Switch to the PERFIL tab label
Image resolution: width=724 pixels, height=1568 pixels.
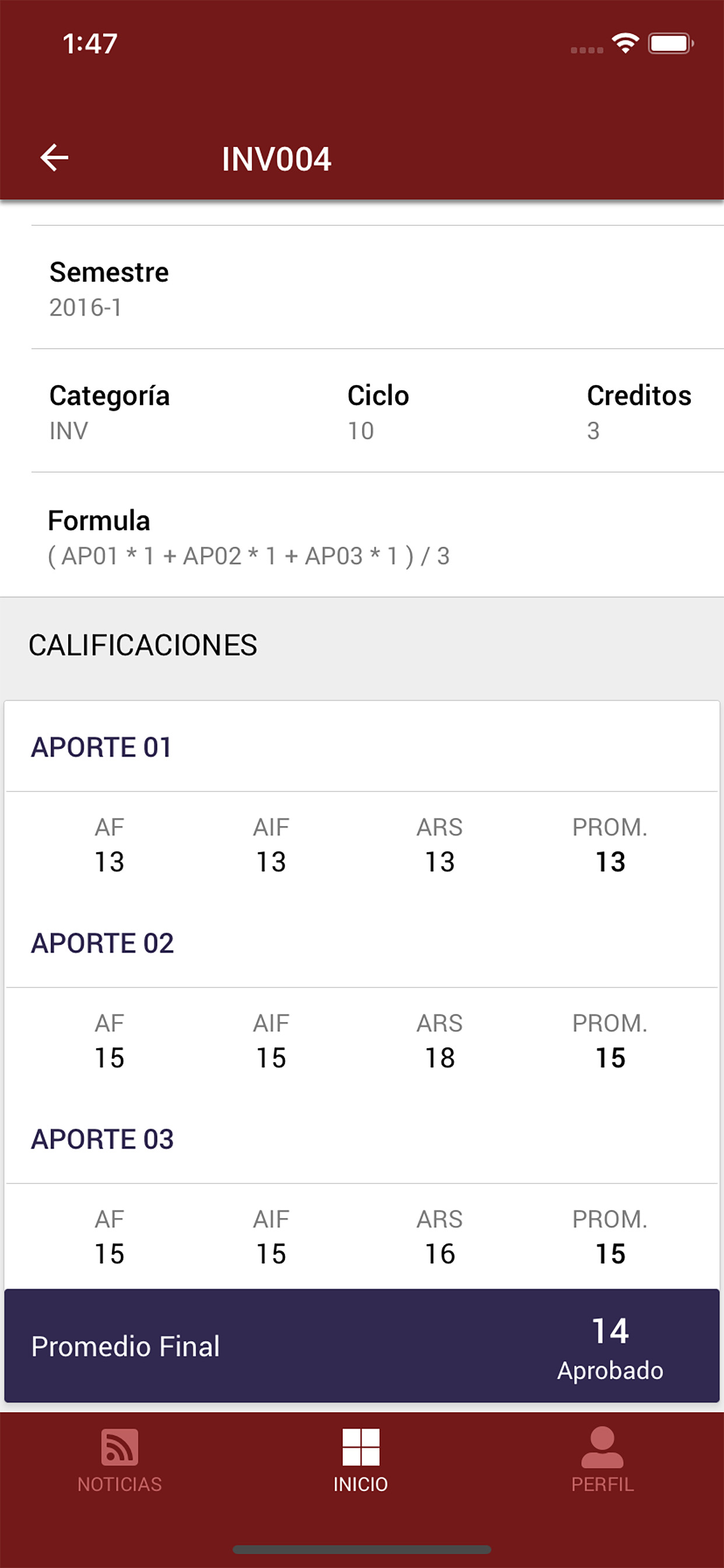(x=602, y=1485)
